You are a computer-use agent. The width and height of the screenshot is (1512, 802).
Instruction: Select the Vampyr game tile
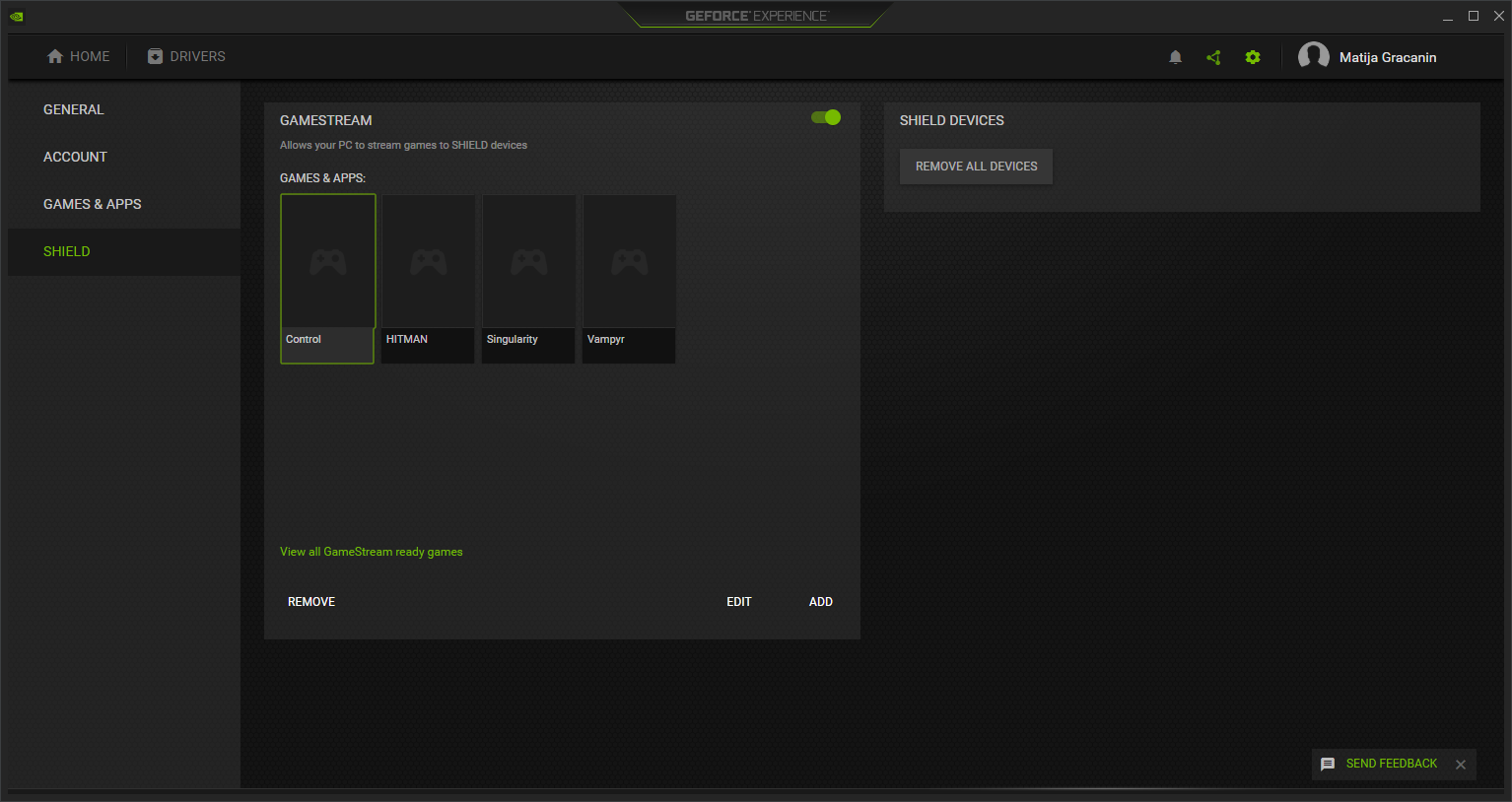pos(629,279)
